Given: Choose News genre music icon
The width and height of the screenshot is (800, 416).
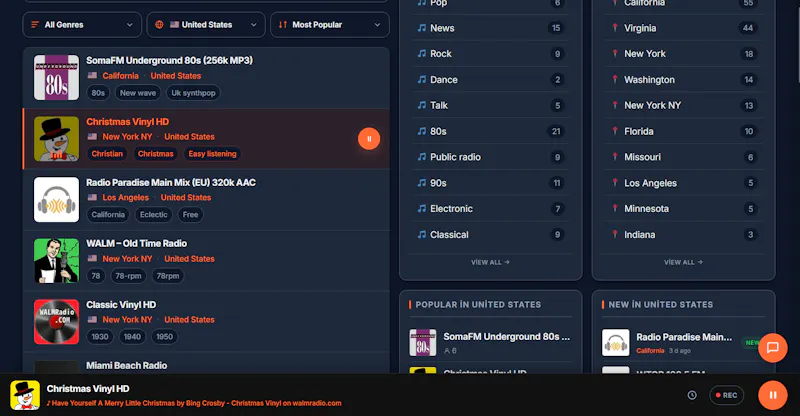Looking at the screenshot, I should 421,28.
